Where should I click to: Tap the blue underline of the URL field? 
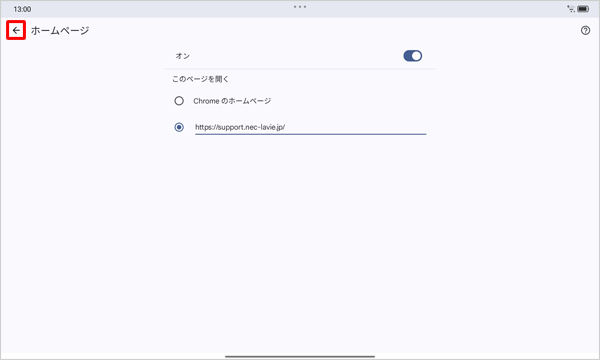[x=310, y=134]
